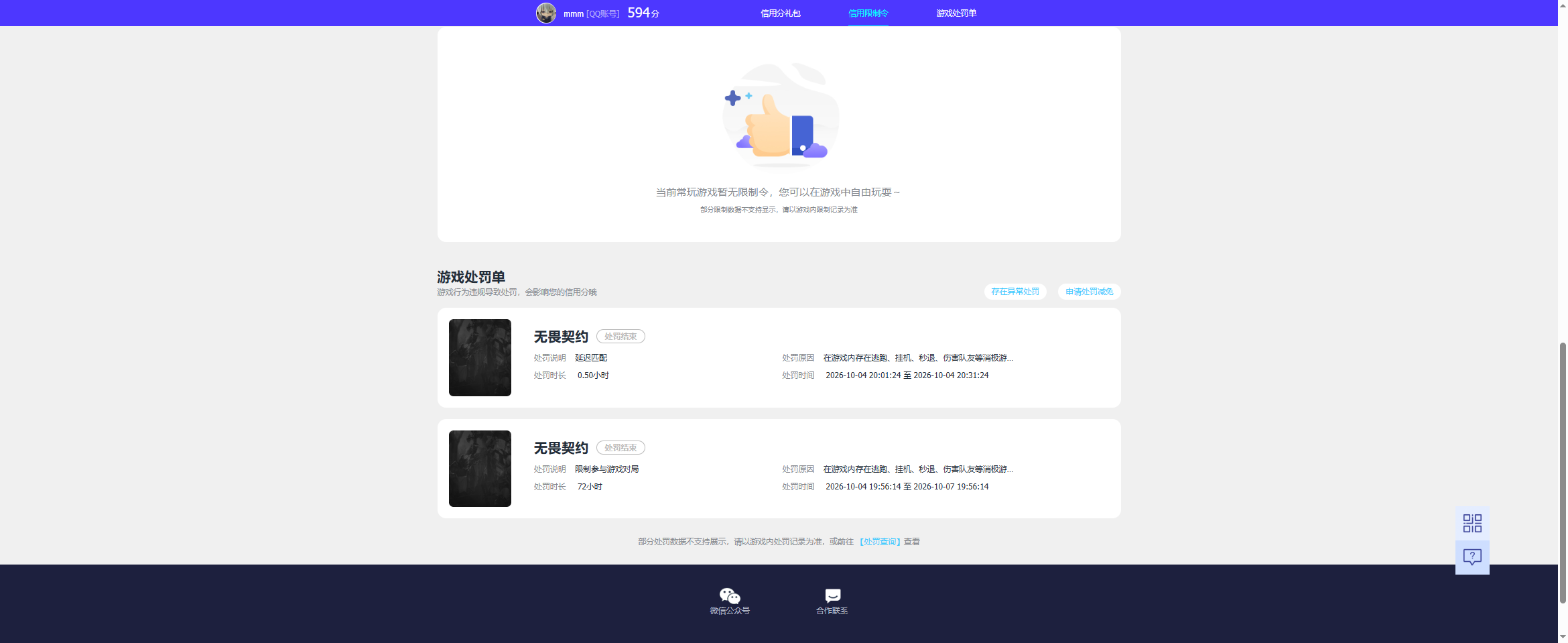Click the penalty reason on 延迟匹配 card
The height and width of the screenshot is (643, 1568).
[x=918, y=358]
